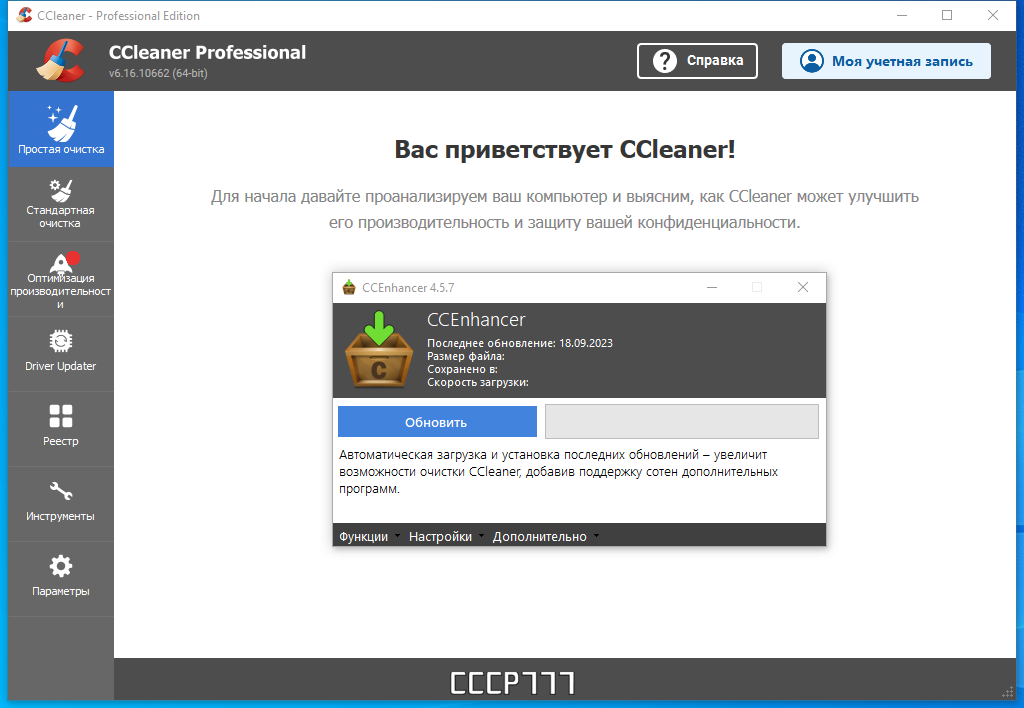Click the CCEnhancer heading text

click(476, 319)
